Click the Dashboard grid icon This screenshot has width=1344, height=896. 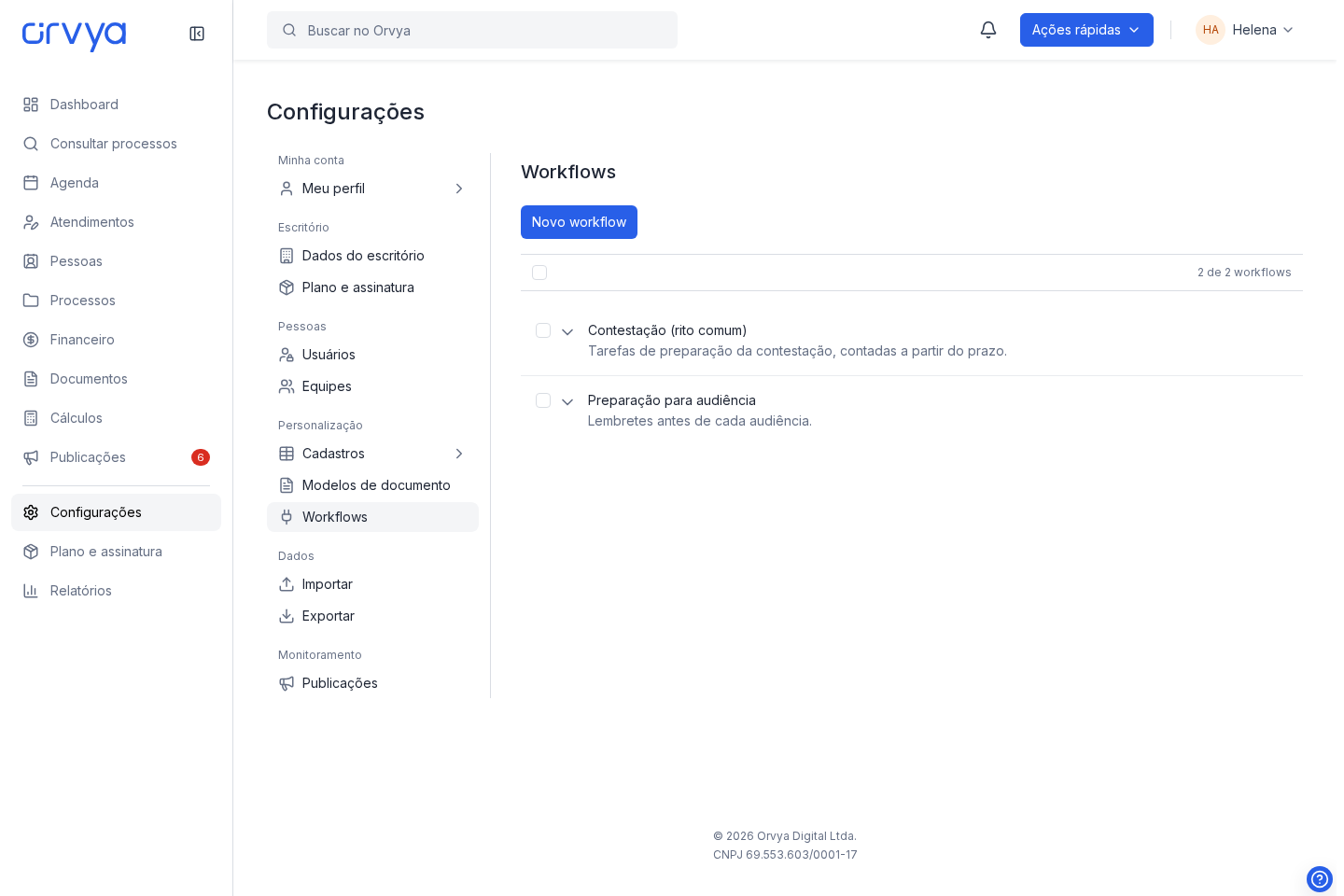pyautogui.click(x=31, y=105)
